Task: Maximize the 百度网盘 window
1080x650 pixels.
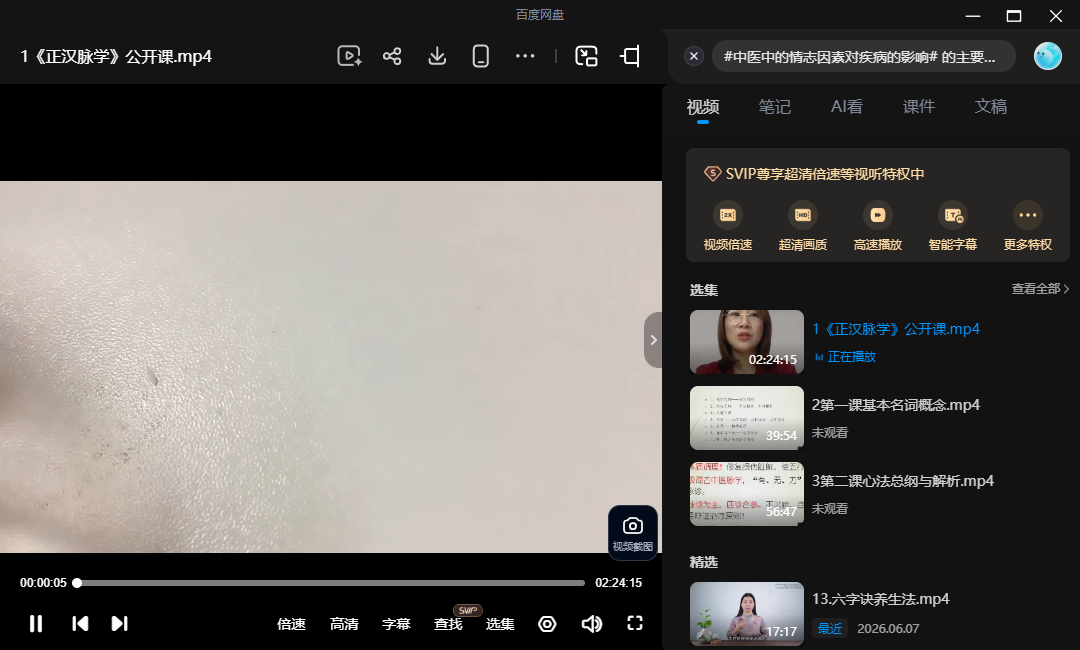Action: [x=1014, y=15]
